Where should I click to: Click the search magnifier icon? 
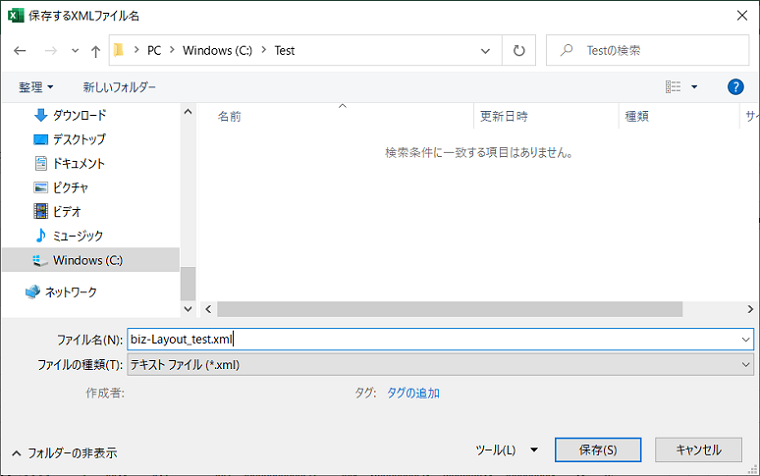click(x=567, y=50)
